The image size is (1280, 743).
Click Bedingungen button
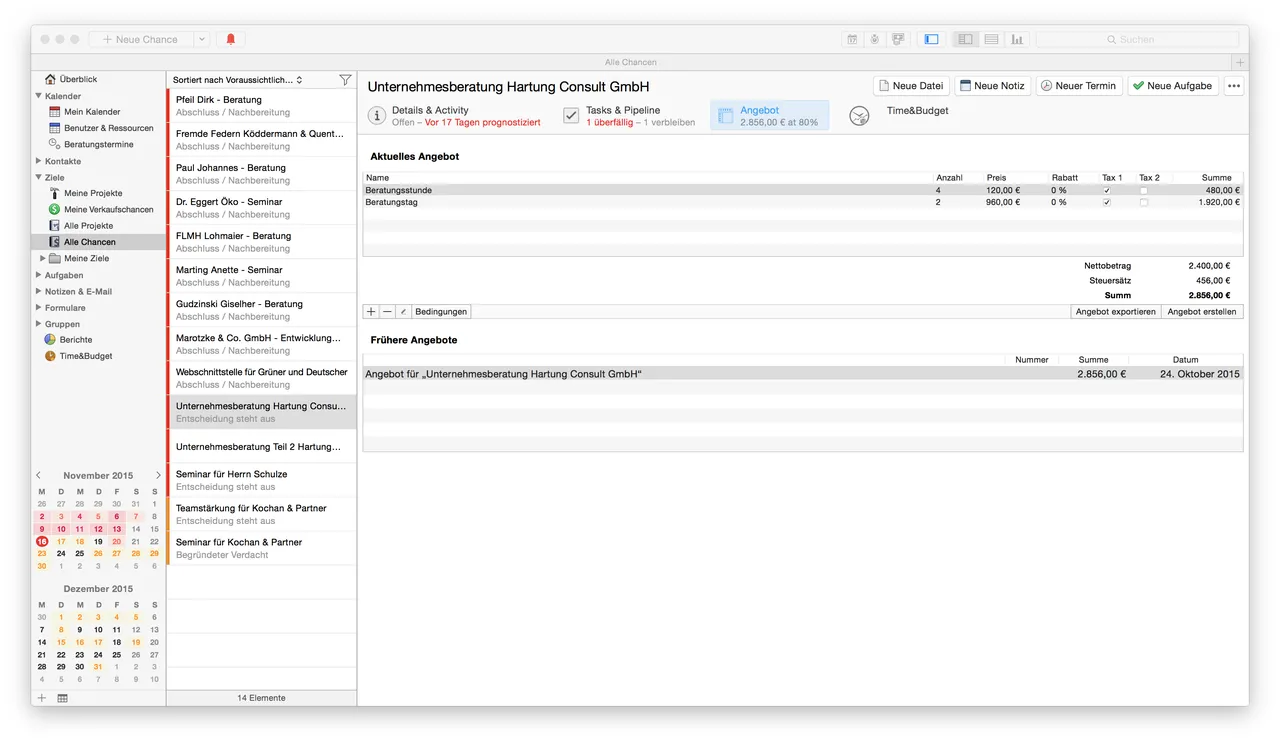pos(441,312)
